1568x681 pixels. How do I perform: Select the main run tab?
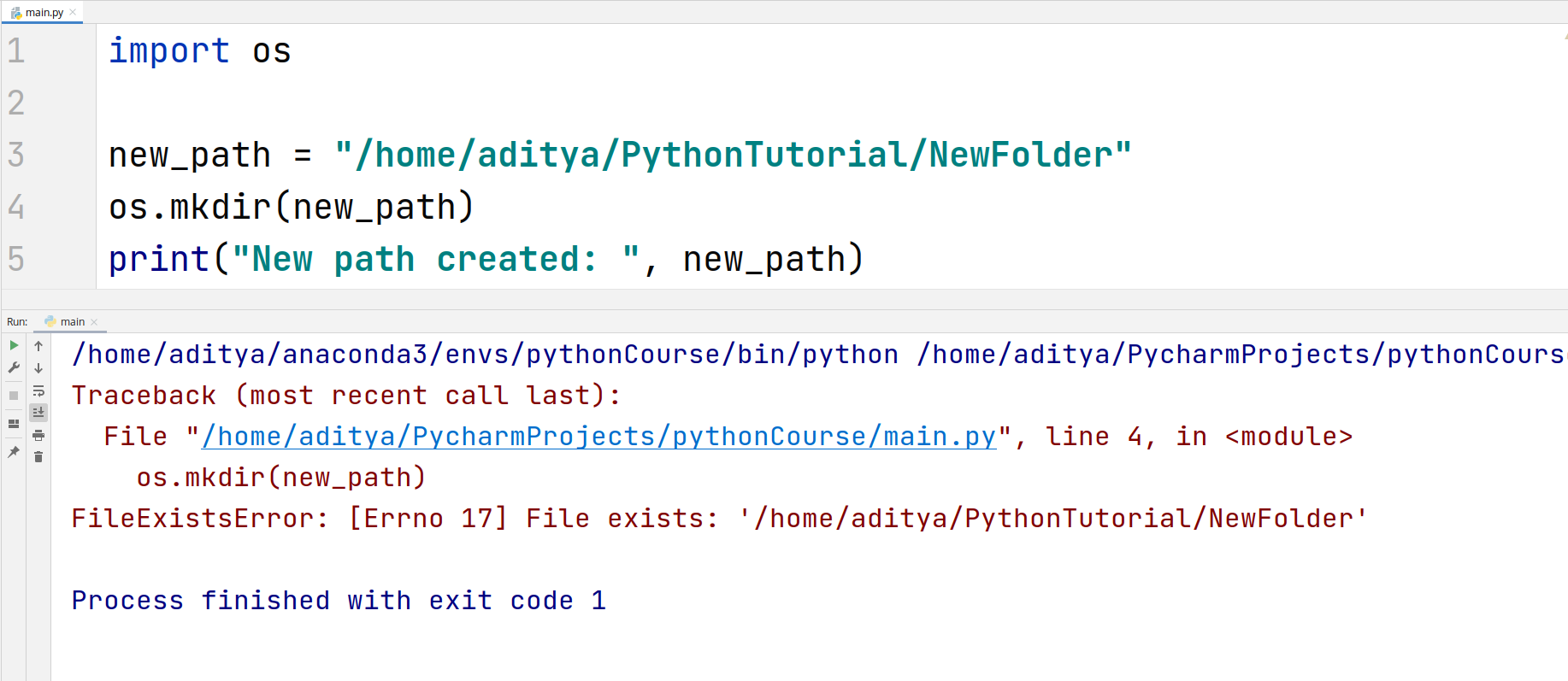pos(72,322)
